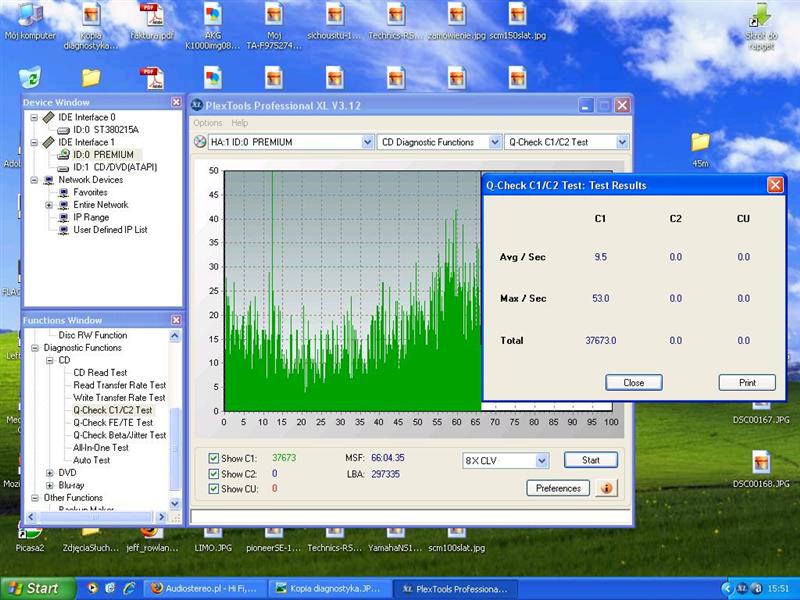This screenshot has height=600, width=800.
Task: Select the Read Transfer Rate Test function
Action: (119, 385)
